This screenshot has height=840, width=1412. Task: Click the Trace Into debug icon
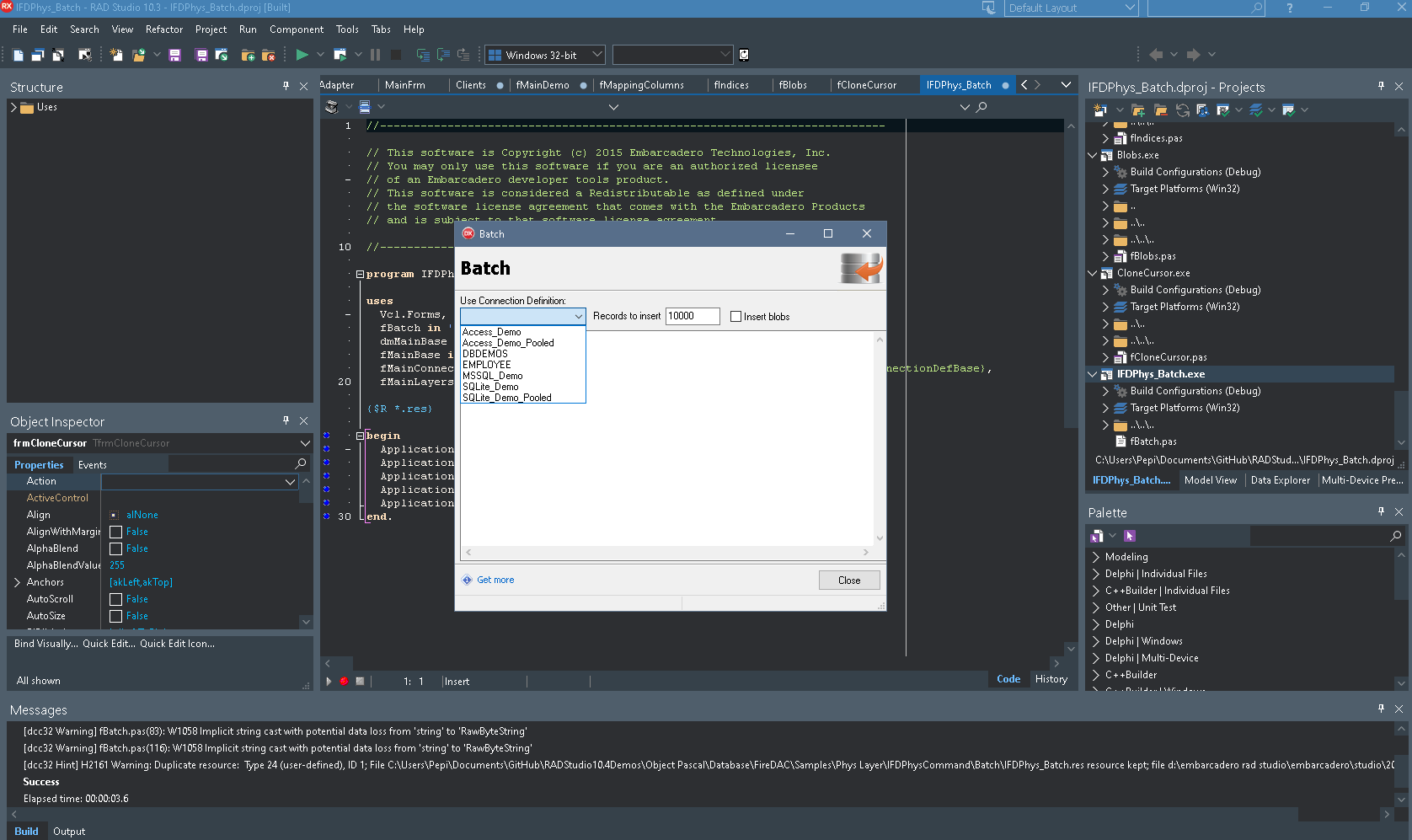[x=423, y=55]
